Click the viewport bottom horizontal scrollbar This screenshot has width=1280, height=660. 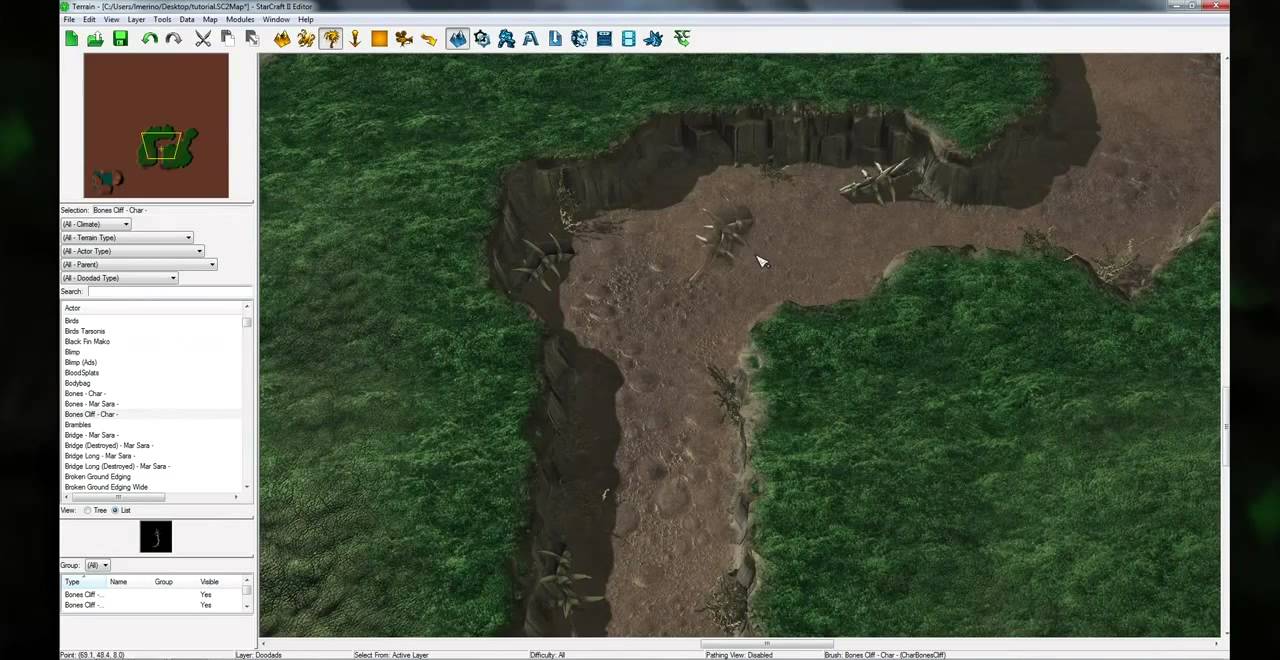tap(740, 643)
